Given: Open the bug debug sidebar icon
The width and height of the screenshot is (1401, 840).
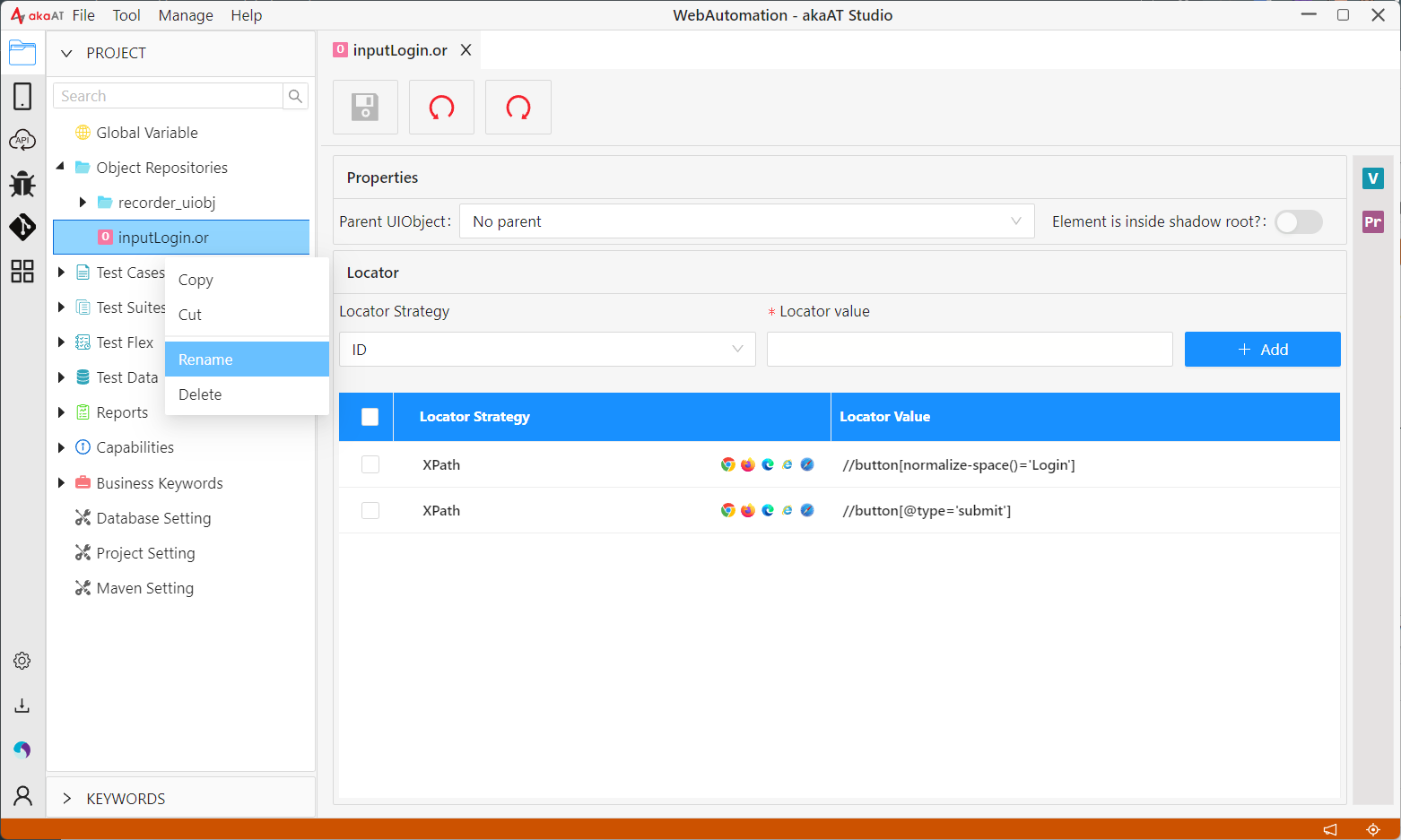Looking at the screenshot, I should point(22,184).
